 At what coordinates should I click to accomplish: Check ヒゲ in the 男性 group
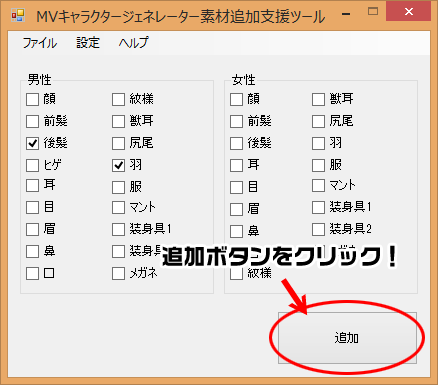32,165
